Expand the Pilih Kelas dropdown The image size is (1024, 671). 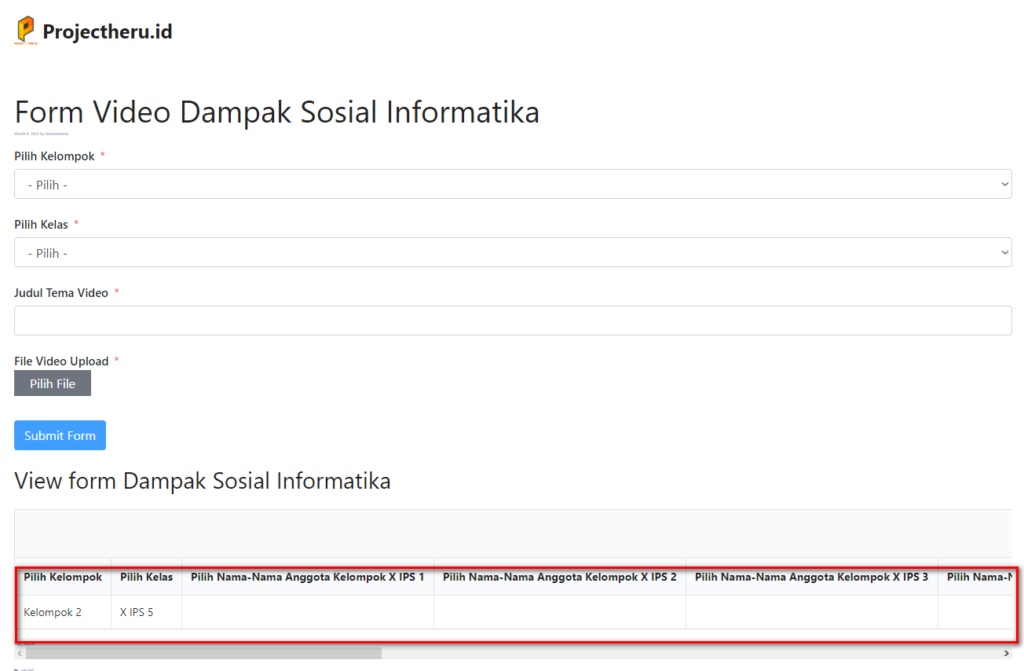pos(512,253)
